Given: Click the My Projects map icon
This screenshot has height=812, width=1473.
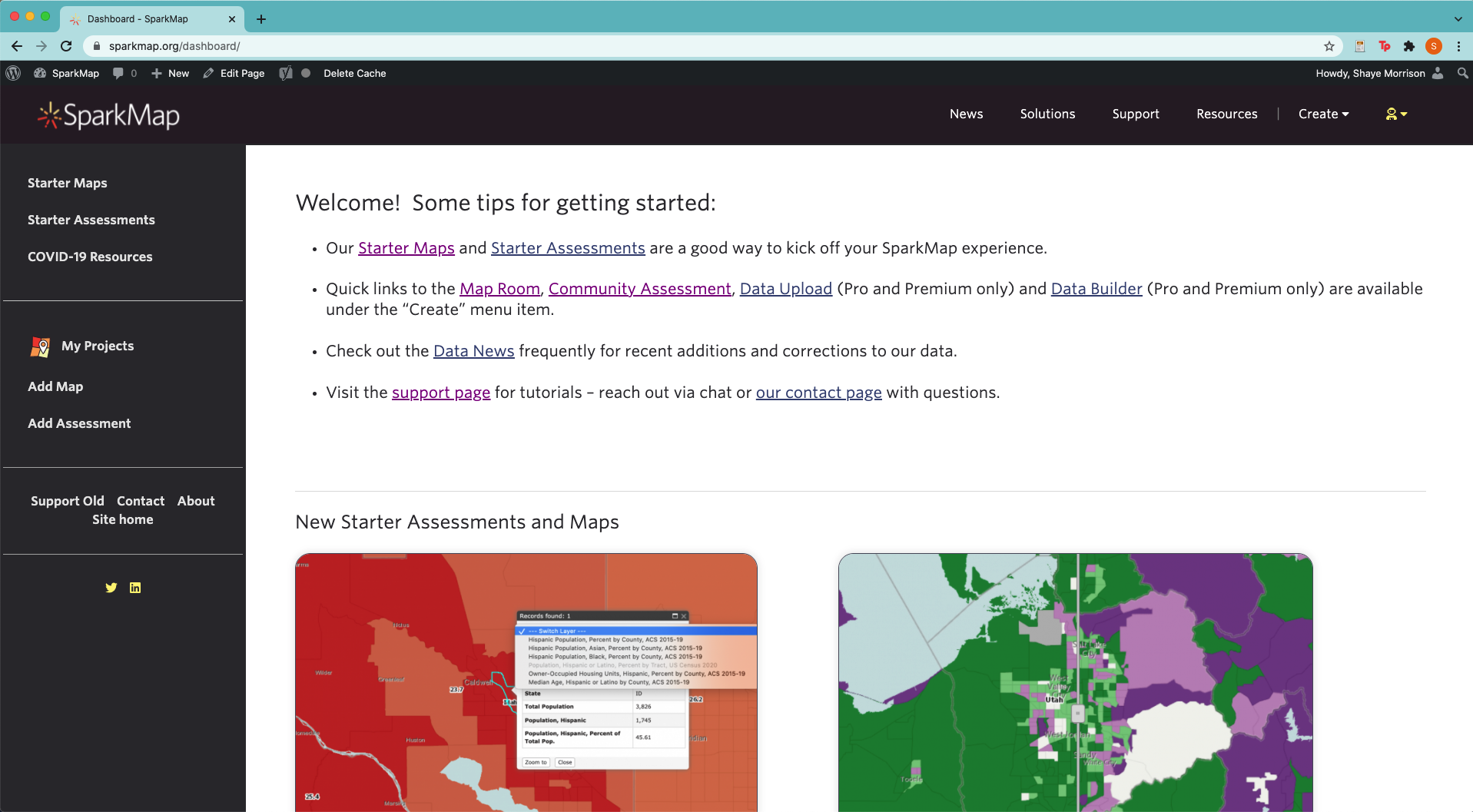Looking at the screenshot, I should click(40, 346).
